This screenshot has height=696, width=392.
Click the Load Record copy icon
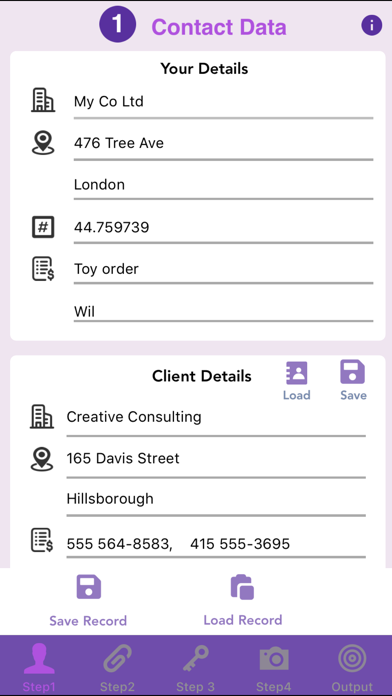[242, 587]
